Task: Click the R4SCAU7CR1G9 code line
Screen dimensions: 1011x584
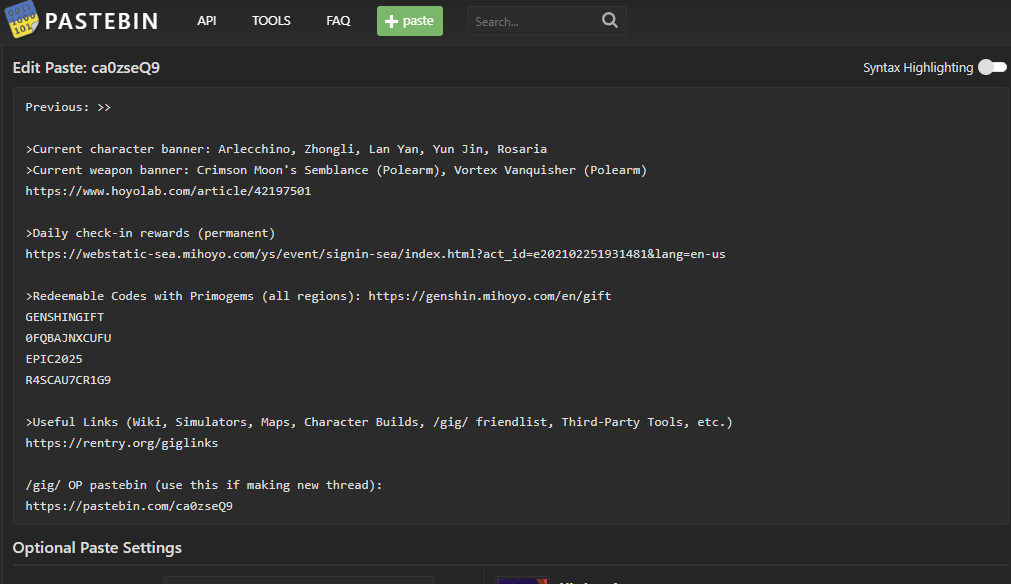Action: tap(68, 380)
